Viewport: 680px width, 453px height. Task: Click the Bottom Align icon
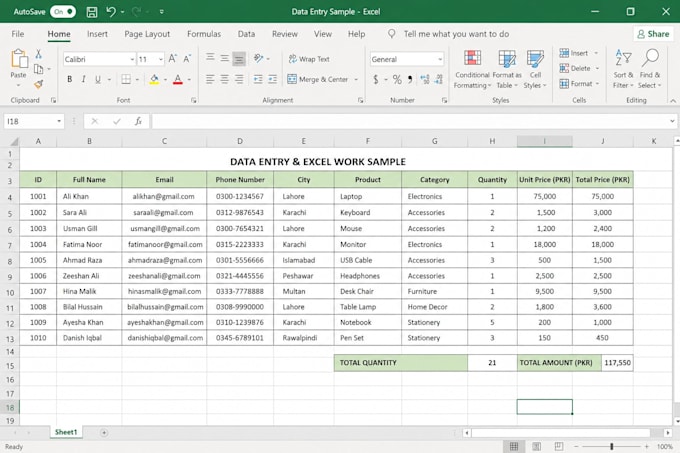point(239,59)
